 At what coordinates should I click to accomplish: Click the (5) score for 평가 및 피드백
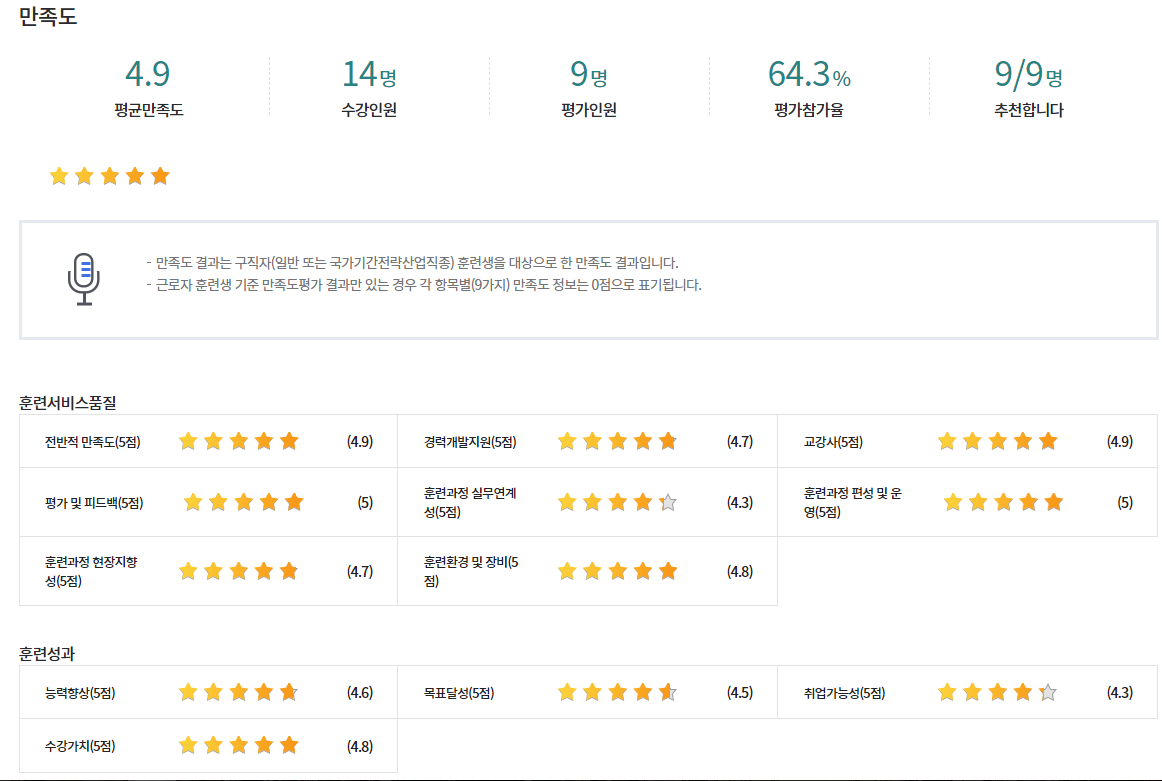point(365,502)
